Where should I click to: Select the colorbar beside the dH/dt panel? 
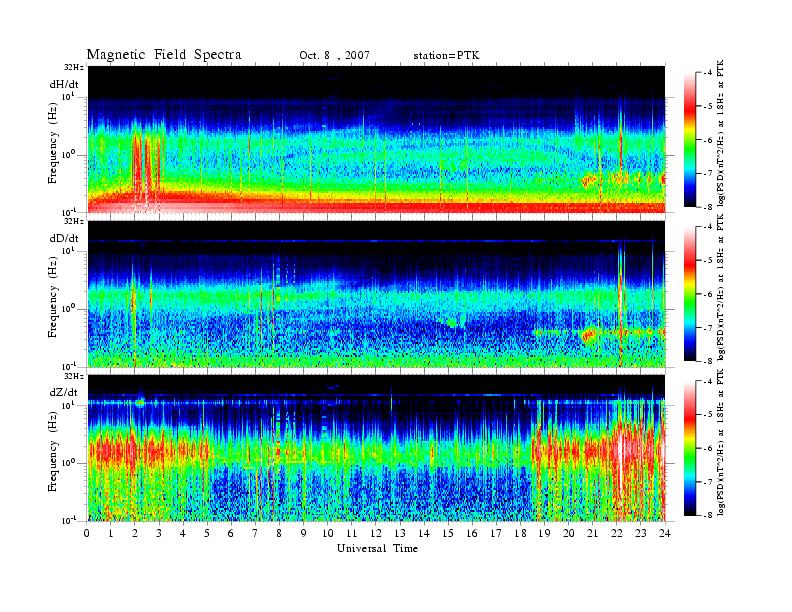point(690,140)
